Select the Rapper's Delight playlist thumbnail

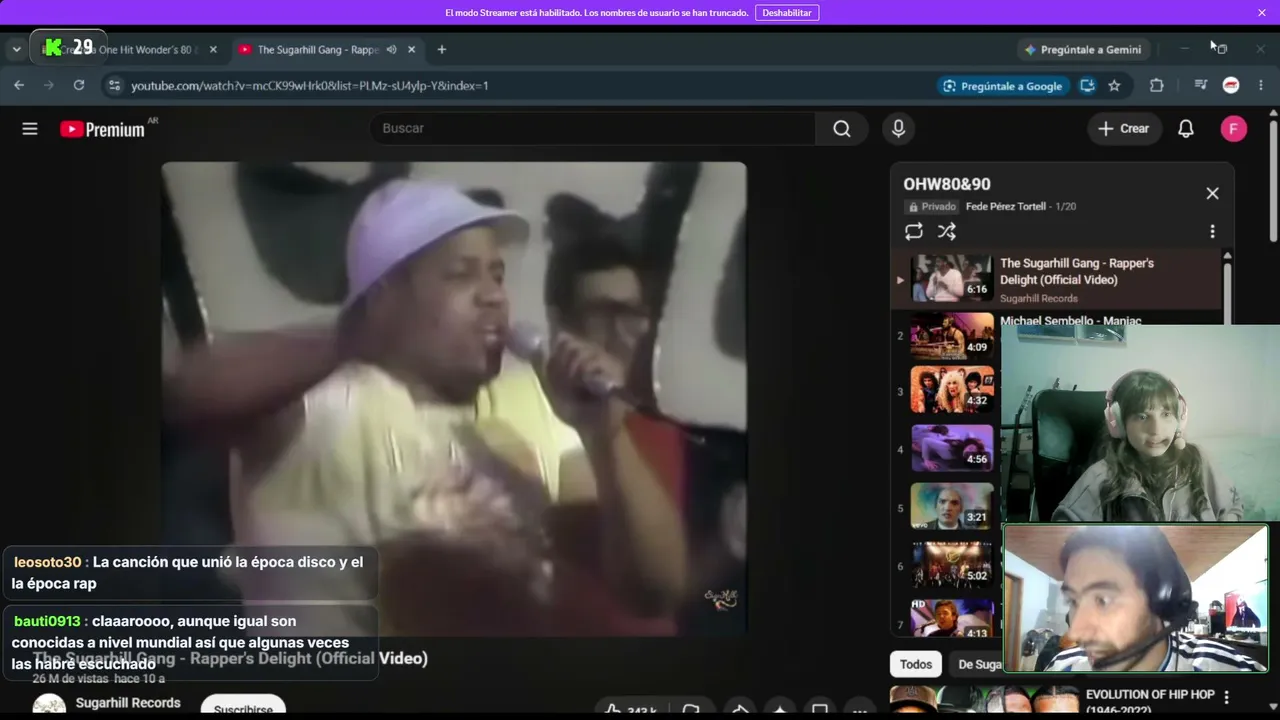pyautogui.click(x=952, y=279)
